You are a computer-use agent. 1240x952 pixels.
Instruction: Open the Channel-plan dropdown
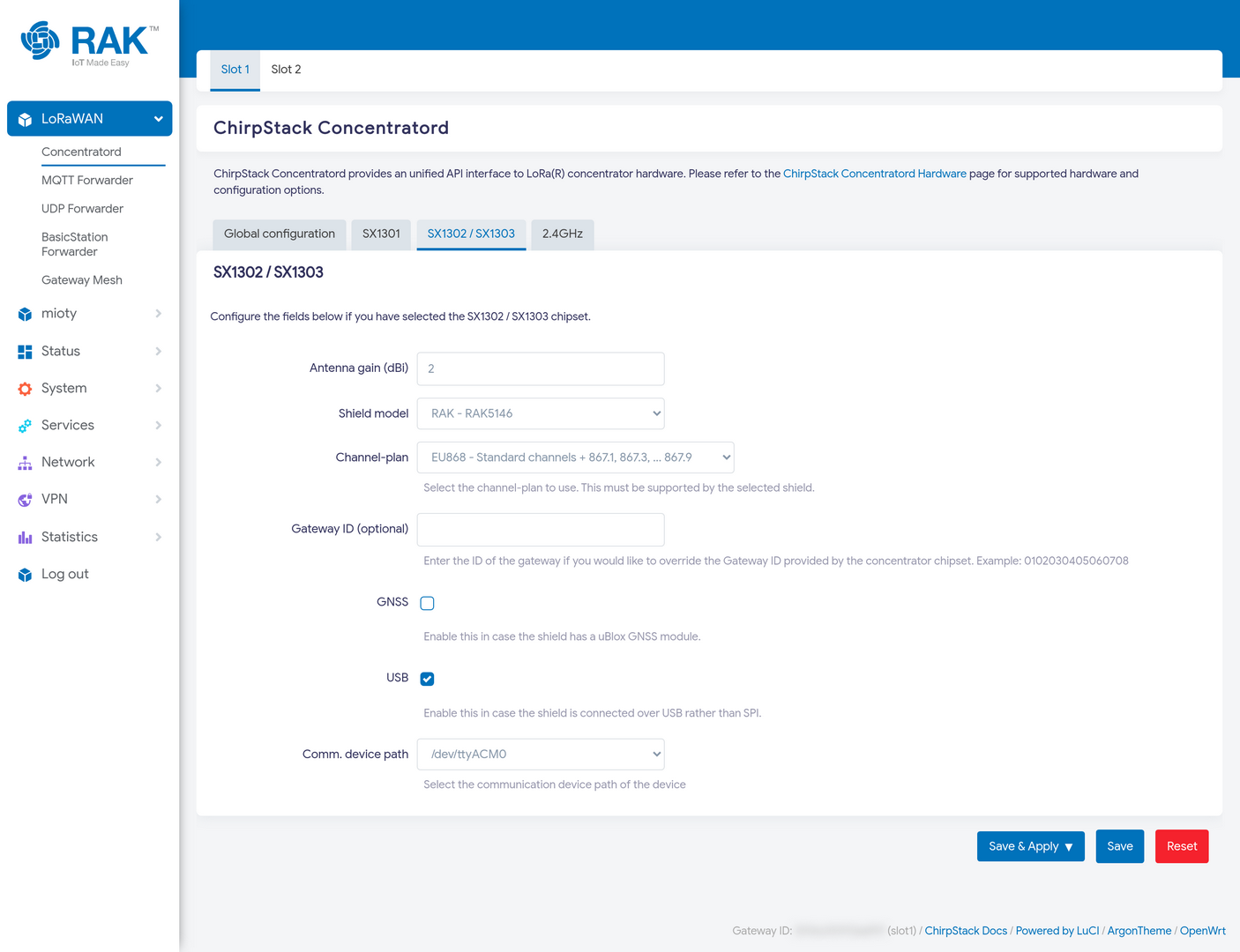(575, 457)
